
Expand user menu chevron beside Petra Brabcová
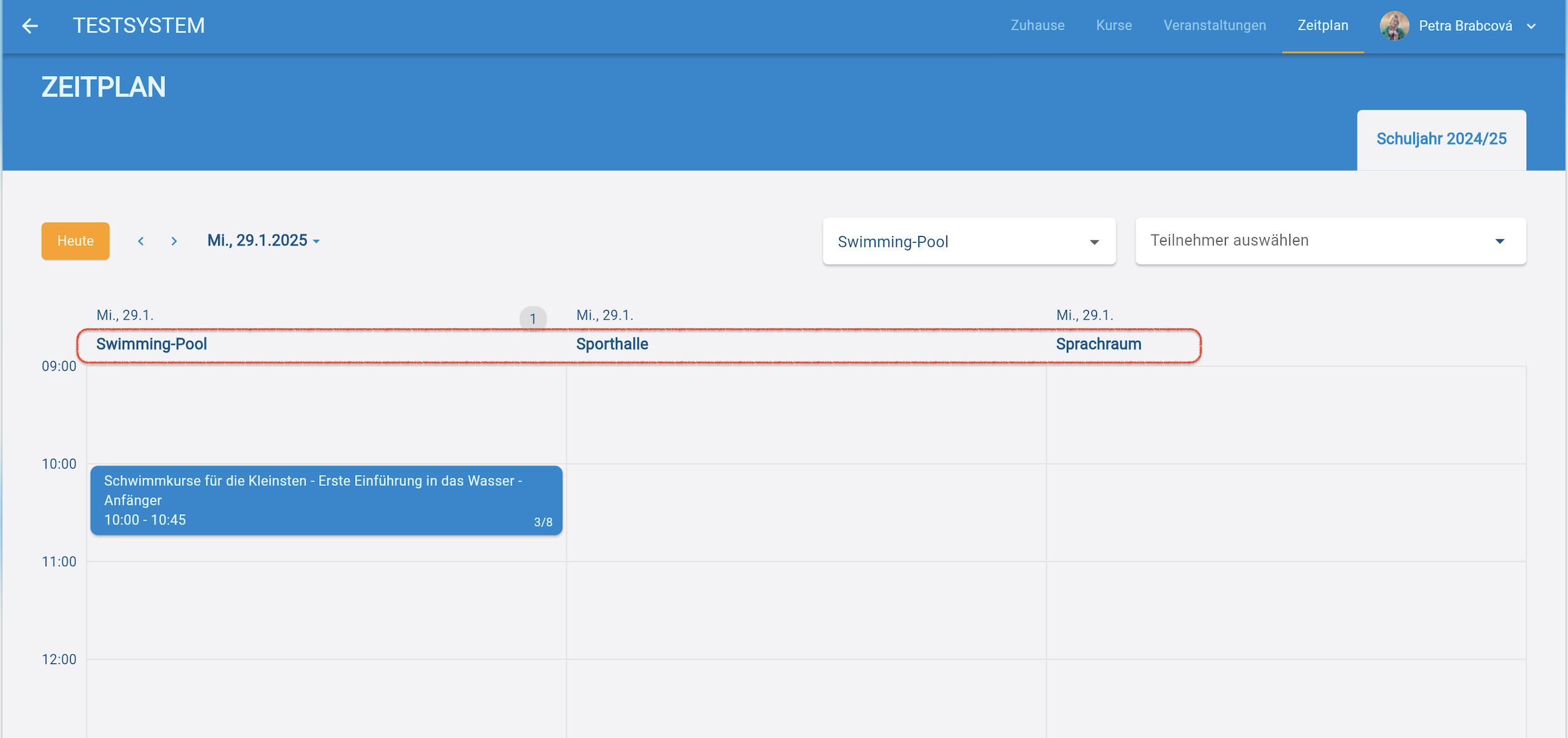[x=1531, y=26]
